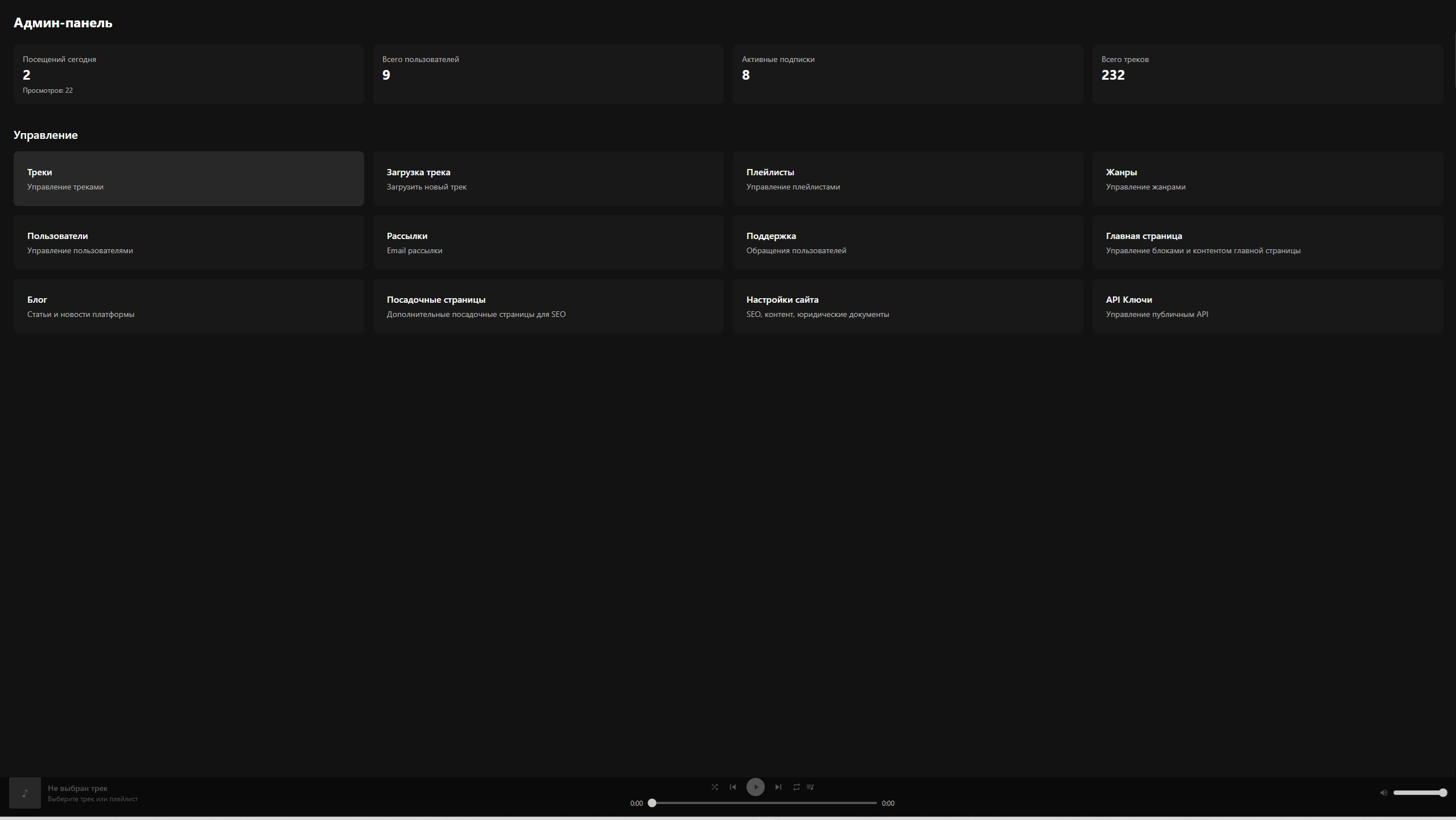Mute audio with the speaker icon
This screenshot has height=820, width=1456.
click(x=1383, y=793)
